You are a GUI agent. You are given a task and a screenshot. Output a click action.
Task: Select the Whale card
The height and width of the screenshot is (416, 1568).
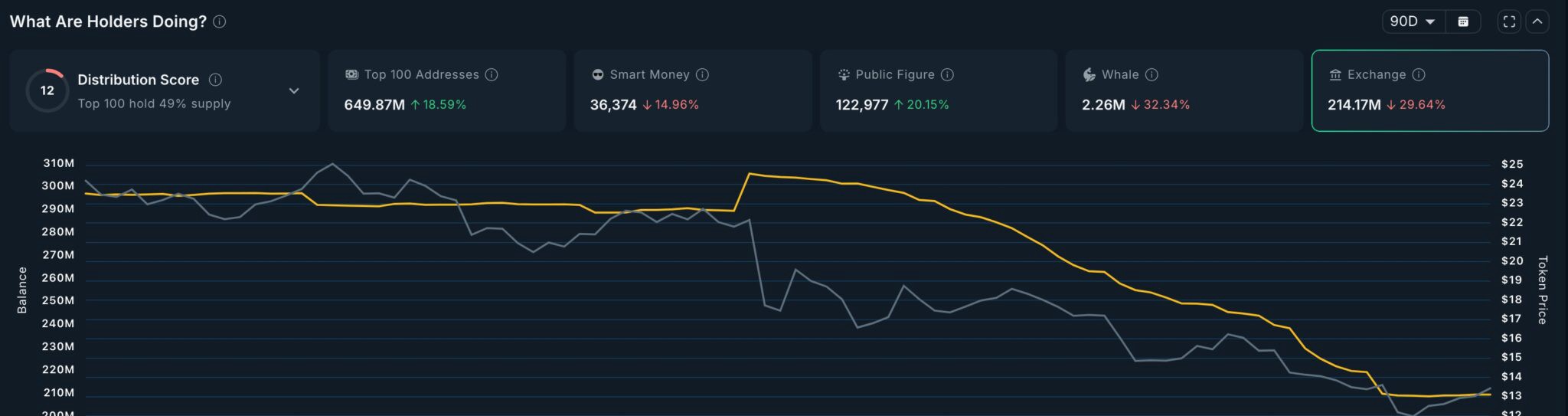click(x=1184, y=90)
